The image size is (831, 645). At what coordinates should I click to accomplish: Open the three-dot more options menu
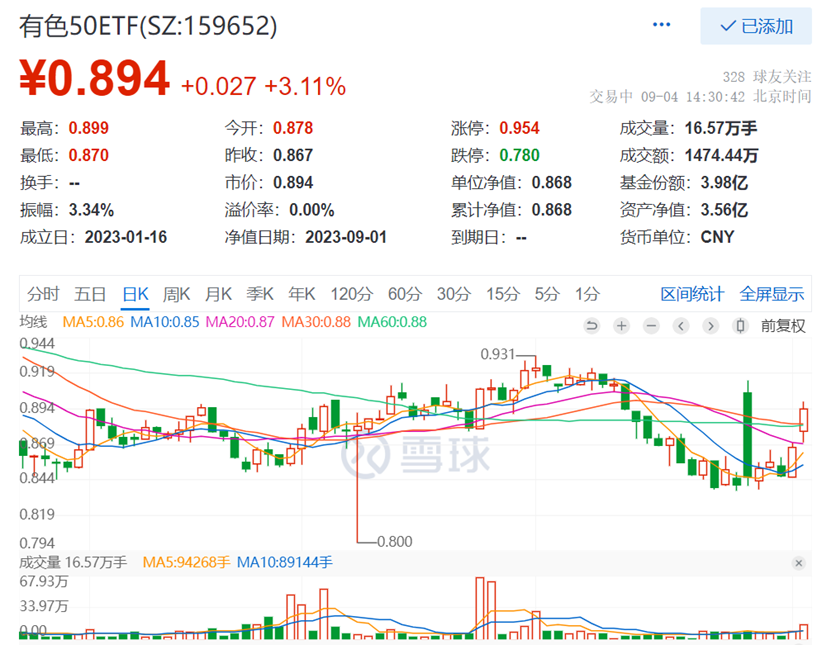pos(661,25)
